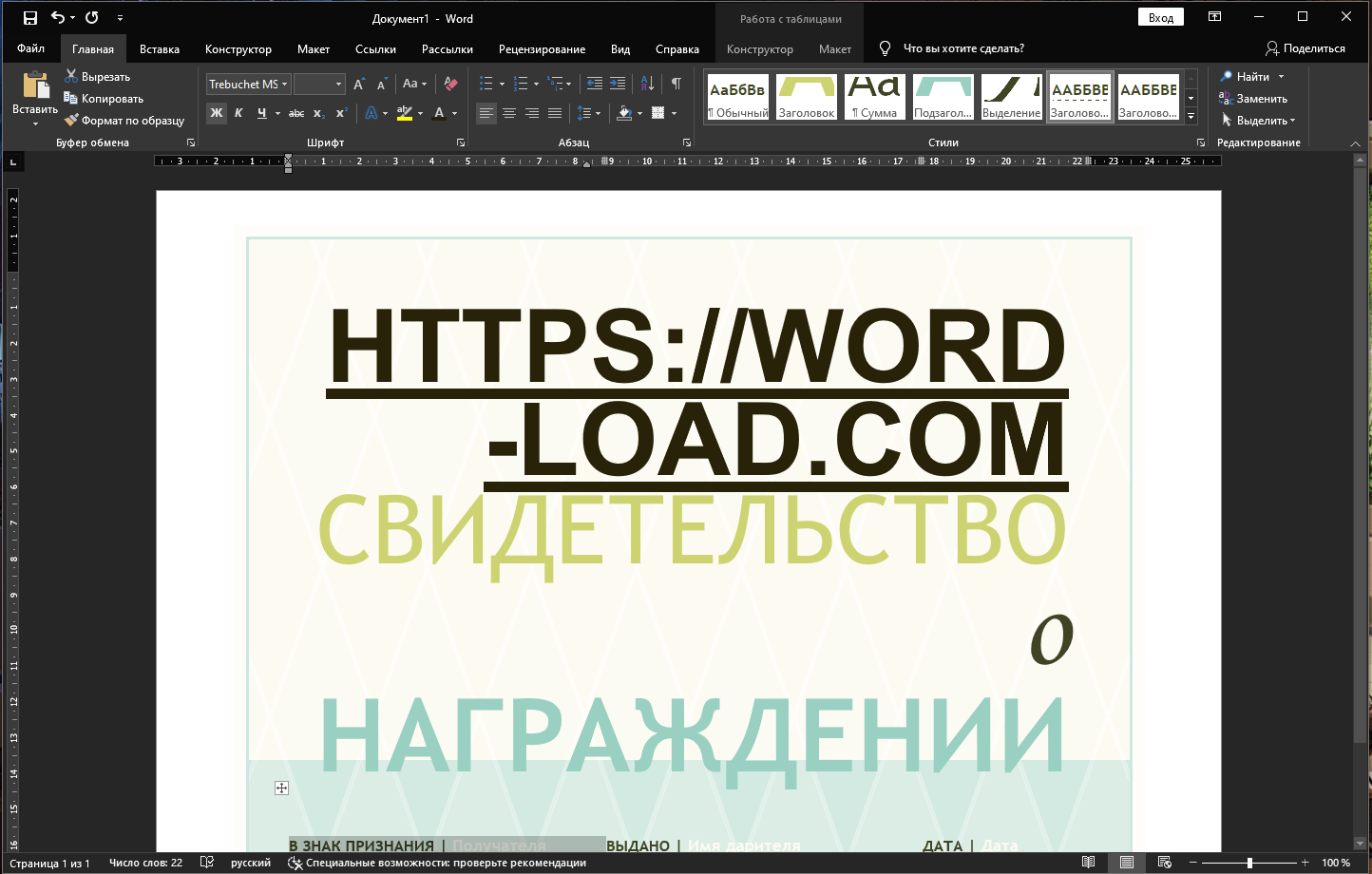Click the Format Painter brush icon

71,121
